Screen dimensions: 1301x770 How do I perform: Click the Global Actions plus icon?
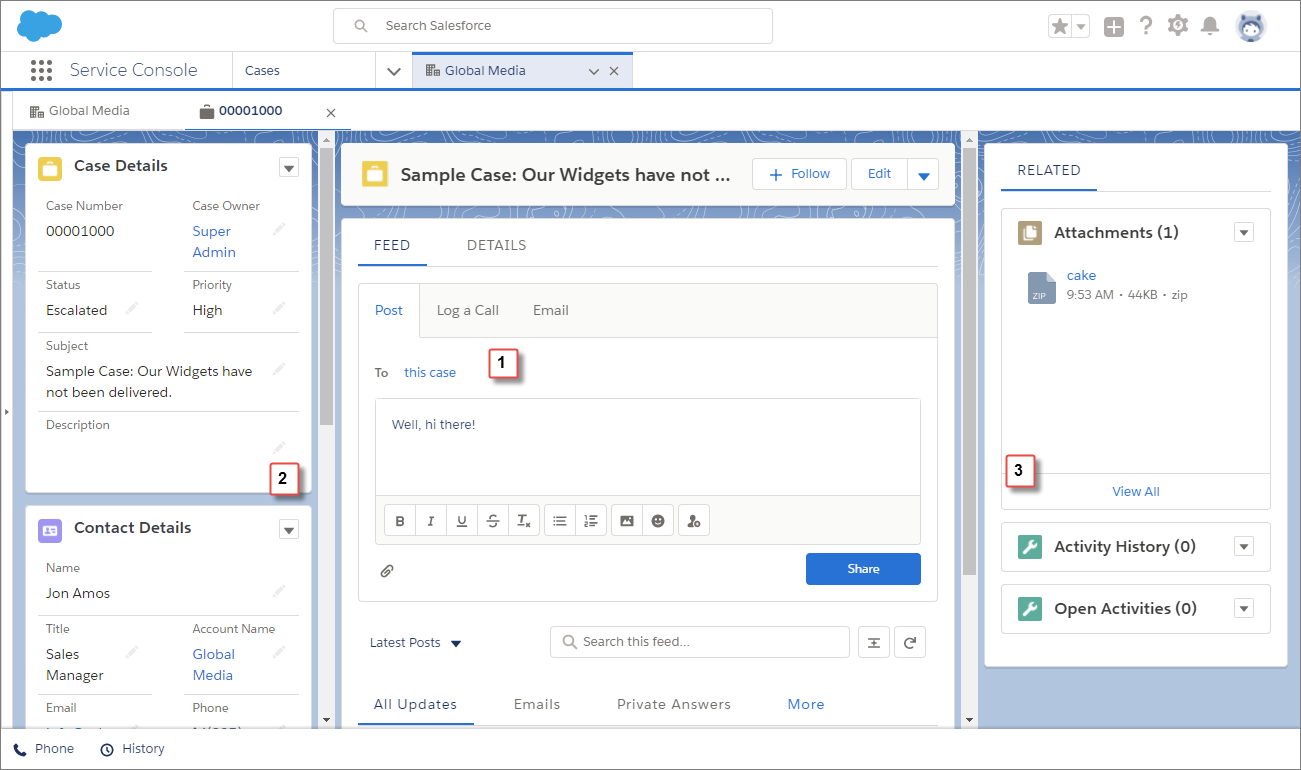point(1114,27)
